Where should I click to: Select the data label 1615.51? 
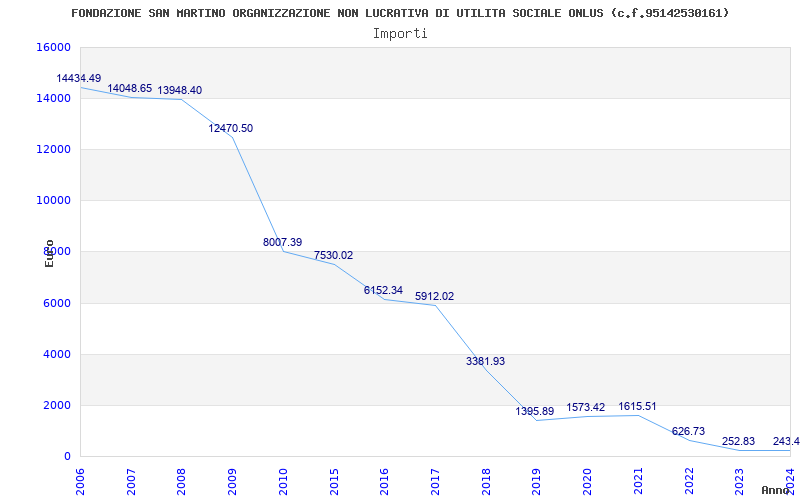click(x=637, y=407)
